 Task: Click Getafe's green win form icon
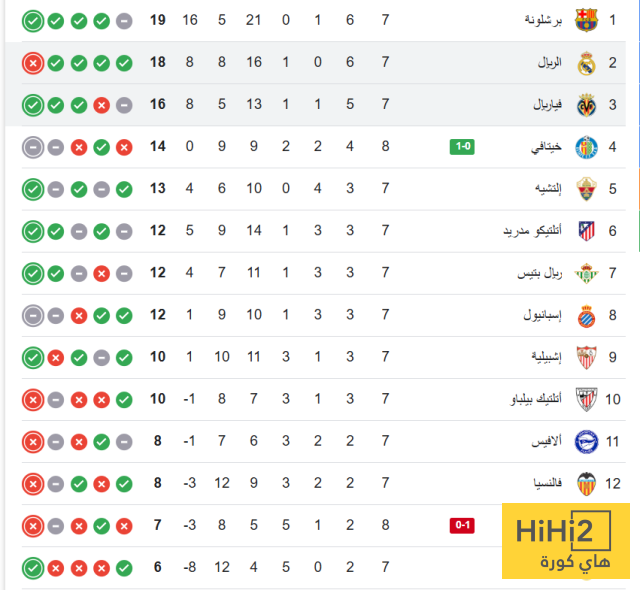(x=101, y=147)
